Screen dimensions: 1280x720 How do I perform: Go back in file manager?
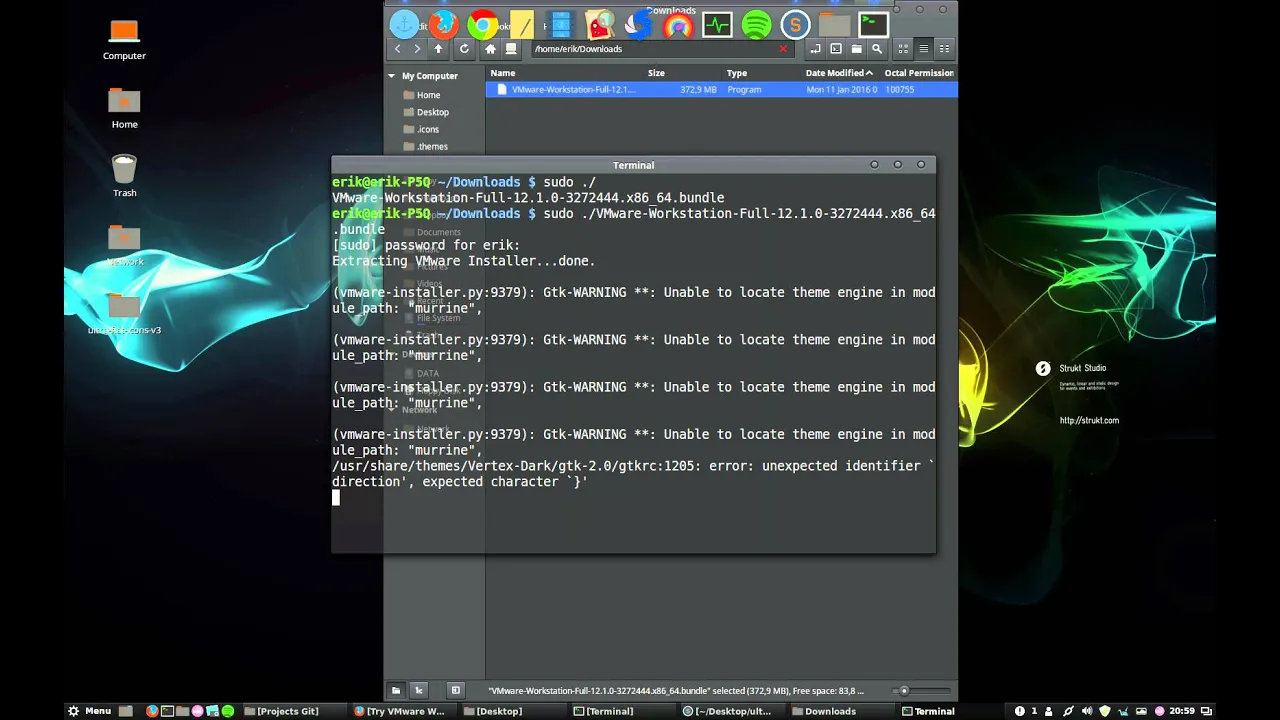click(398, 49)
